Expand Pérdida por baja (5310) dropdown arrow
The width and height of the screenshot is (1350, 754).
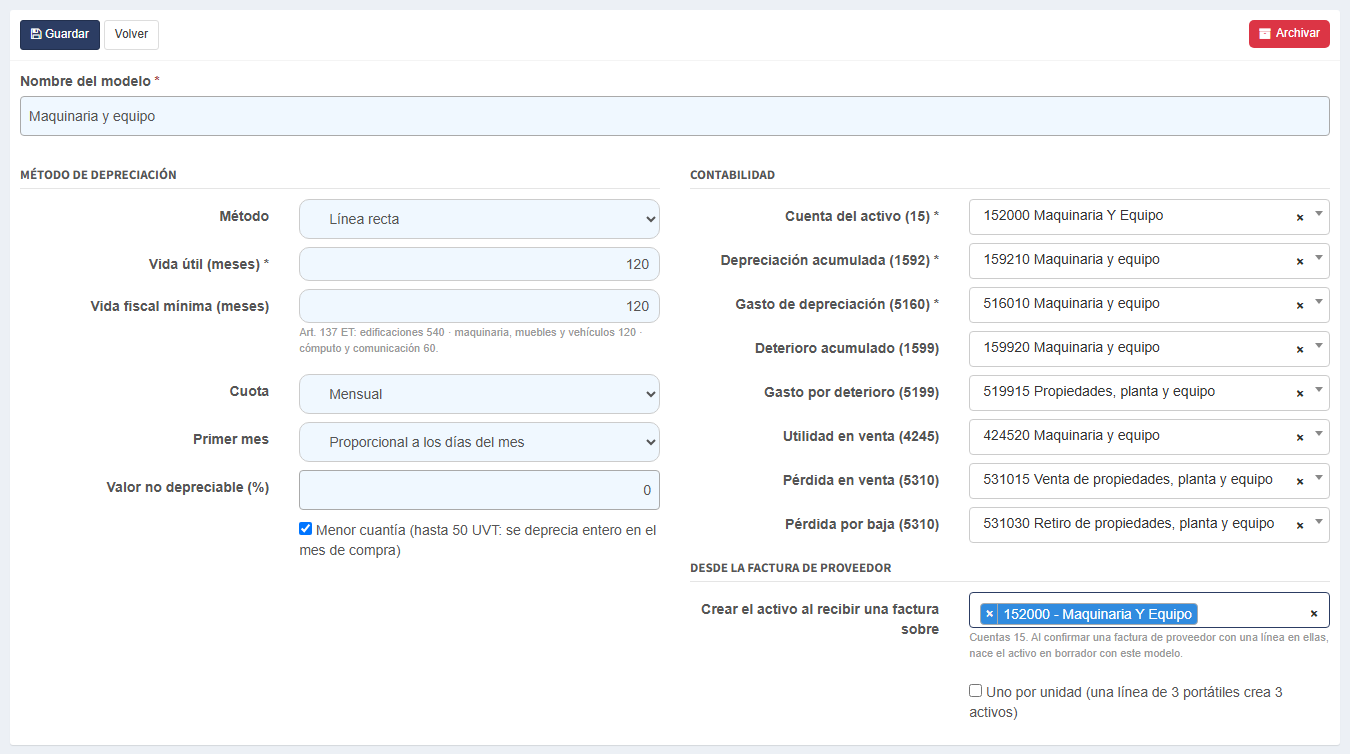point(1319,523)
